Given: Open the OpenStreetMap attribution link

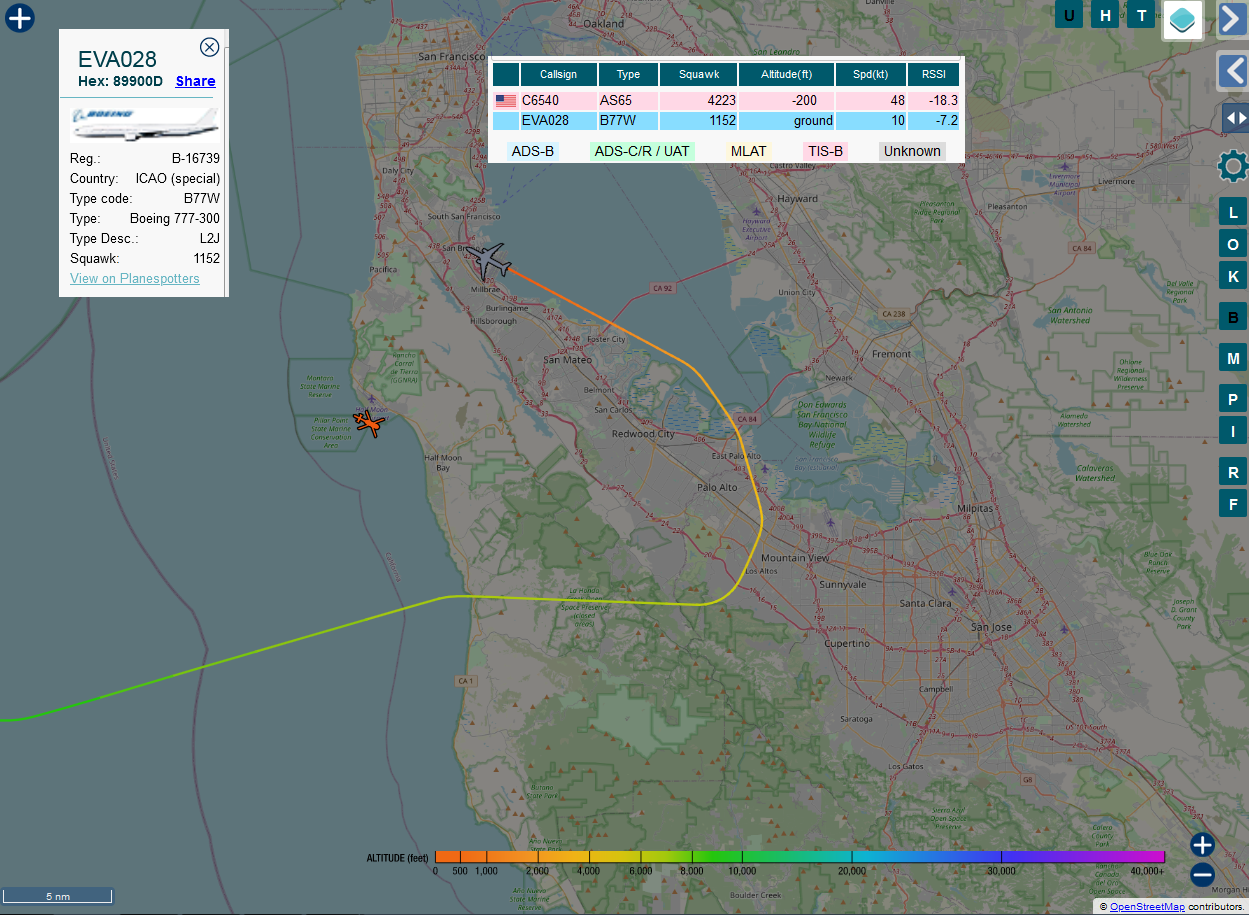Looking at the screenshot, I should [x=1147, y=906].
